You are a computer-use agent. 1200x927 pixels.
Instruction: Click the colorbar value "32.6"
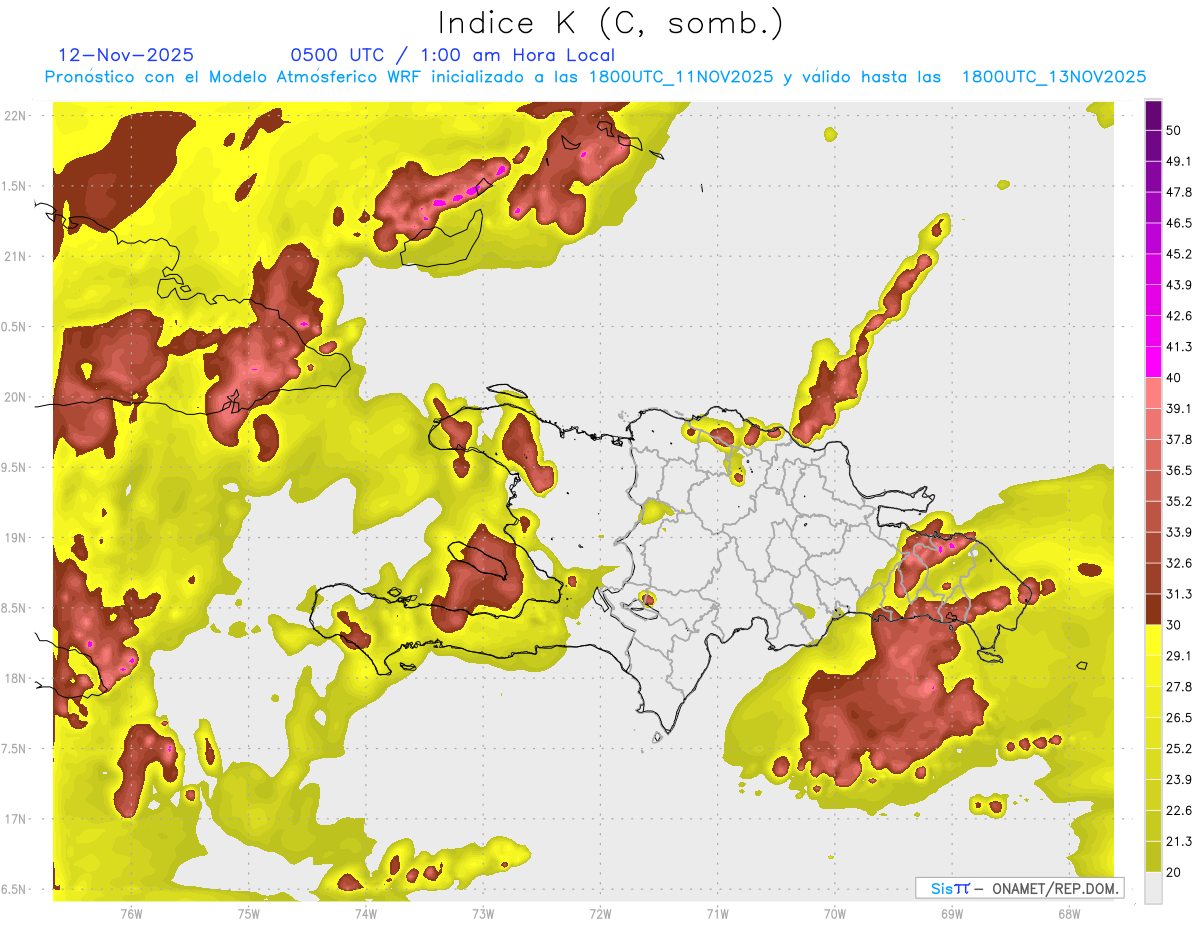coord(1179,563)
